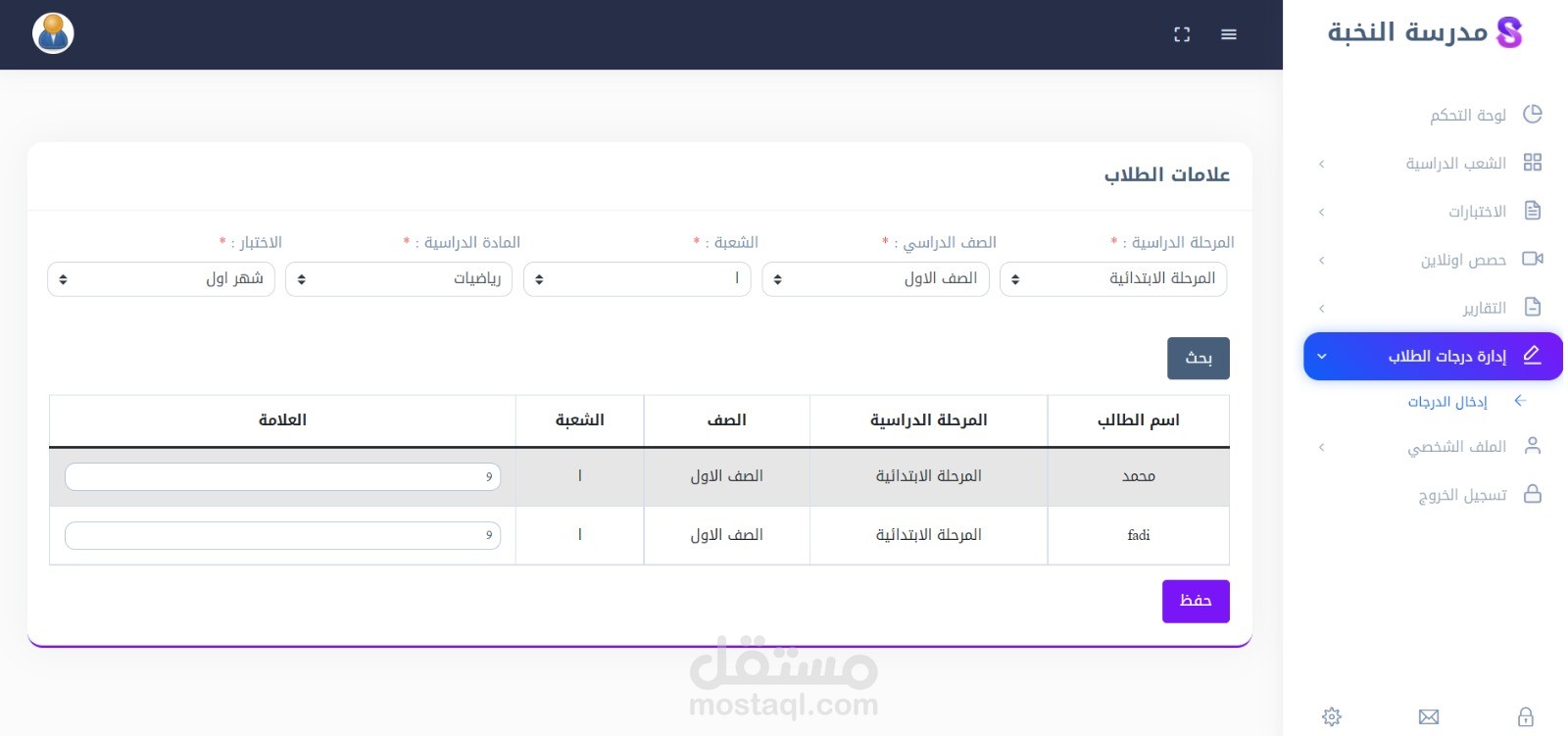This screenshot has width=1568, height=736.
Task: Click the arrow icon beside إدخال الدرجات
Action: pyautogui.click(x=1520, y=401)
